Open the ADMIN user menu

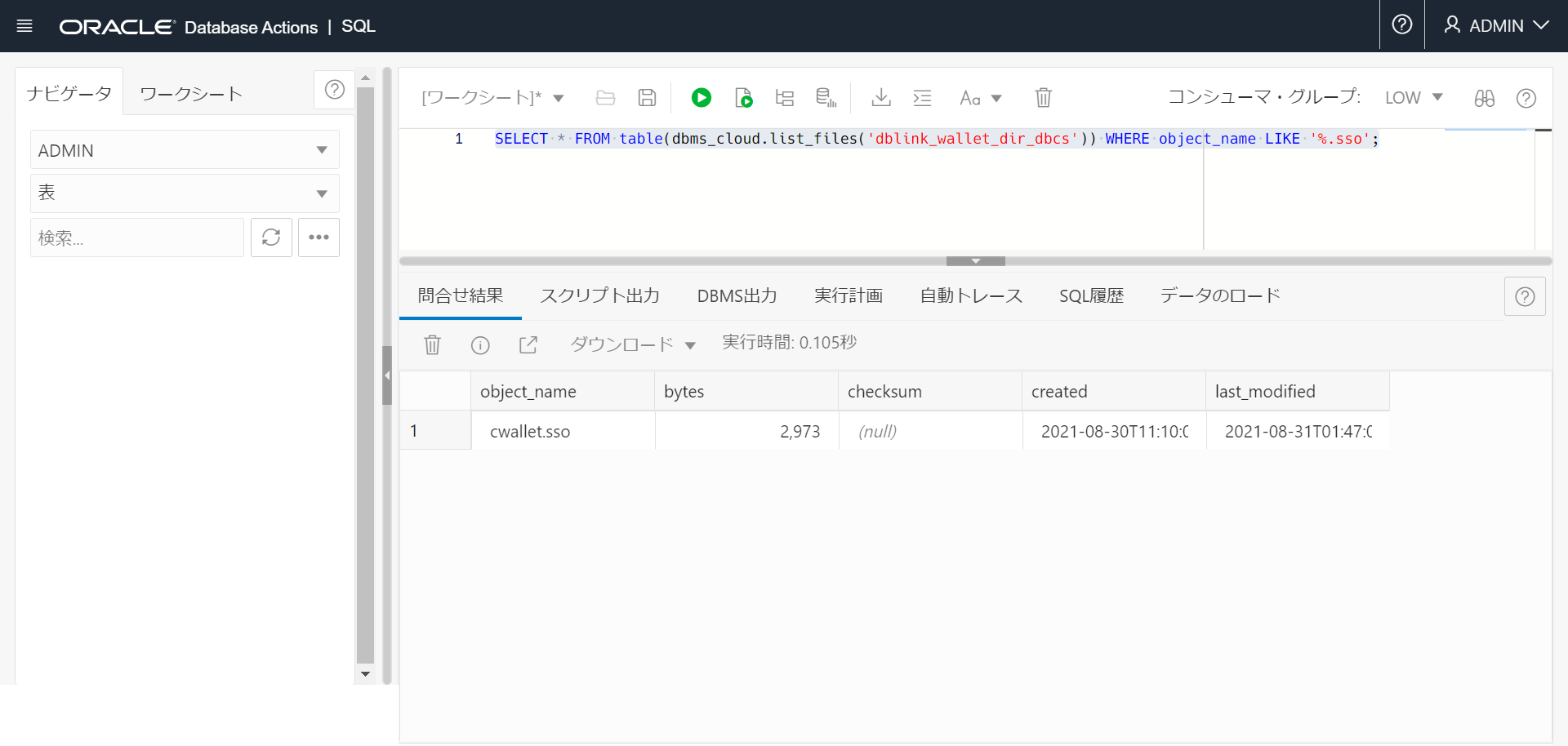point(1494,25)
